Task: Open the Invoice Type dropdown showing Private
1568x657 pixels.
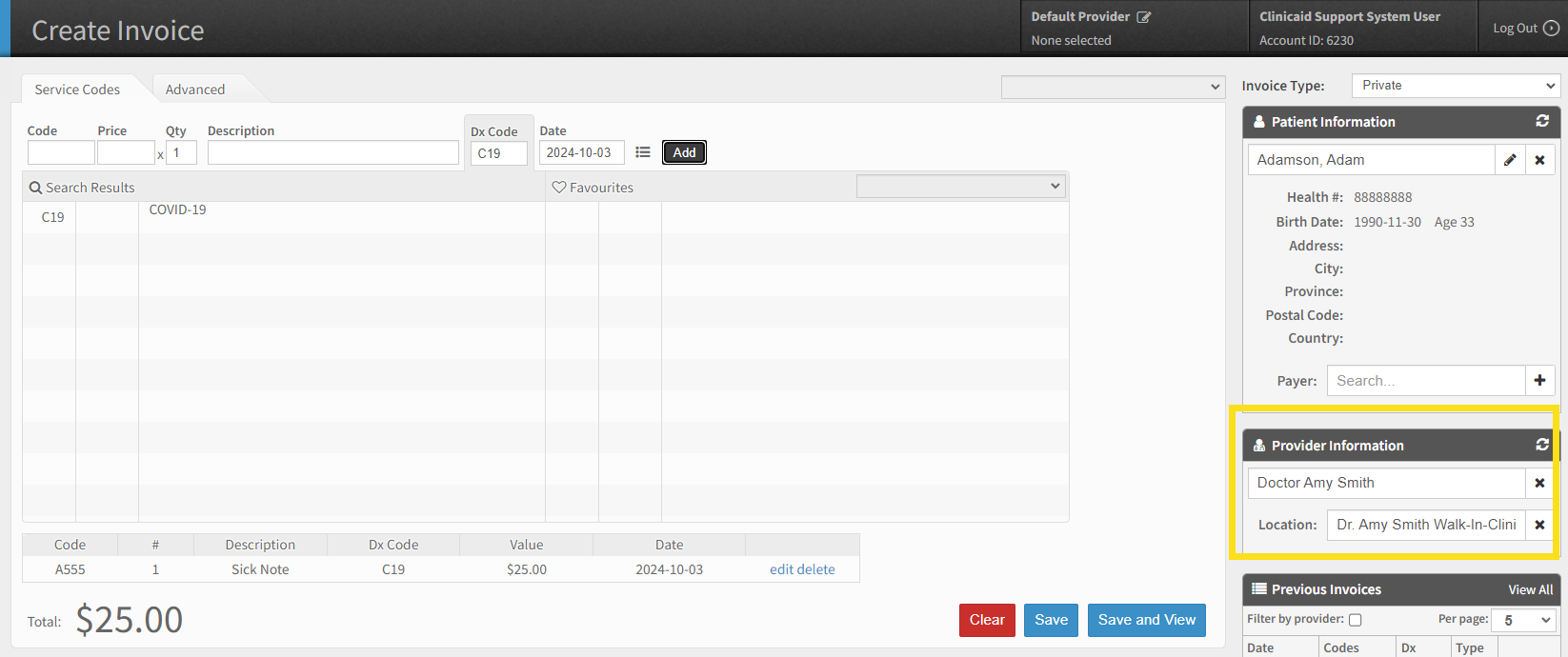Action: tap(1456, 86)
